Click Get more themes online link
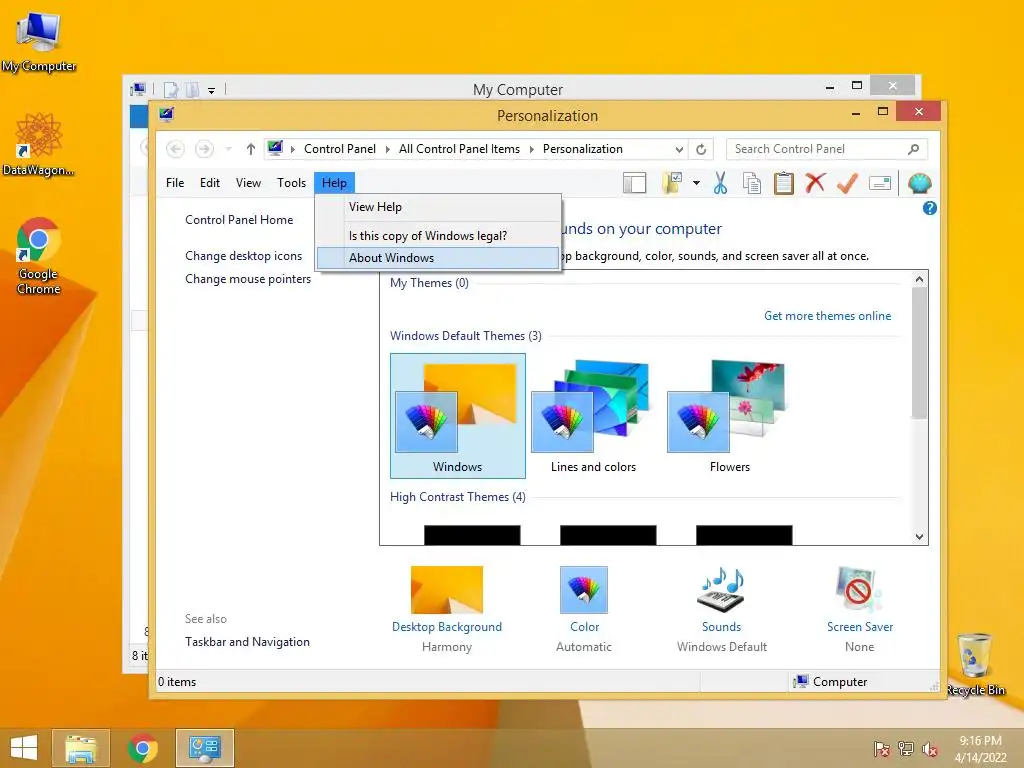Screen dimensions: 1024x768 pos(827,316)
